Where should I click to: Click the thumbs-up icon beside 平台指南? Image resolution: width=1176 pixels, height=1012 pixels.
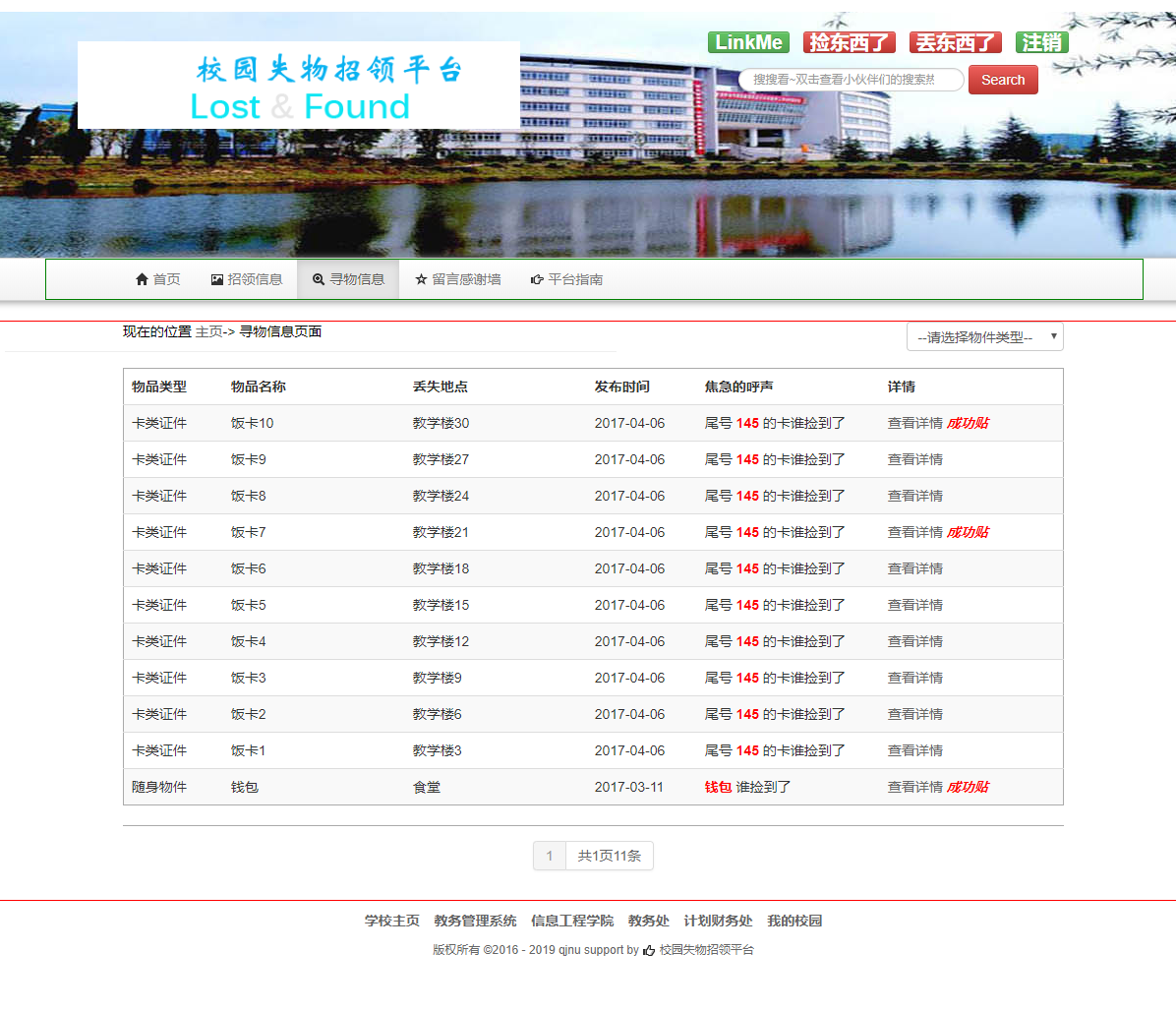coord(536,279)
